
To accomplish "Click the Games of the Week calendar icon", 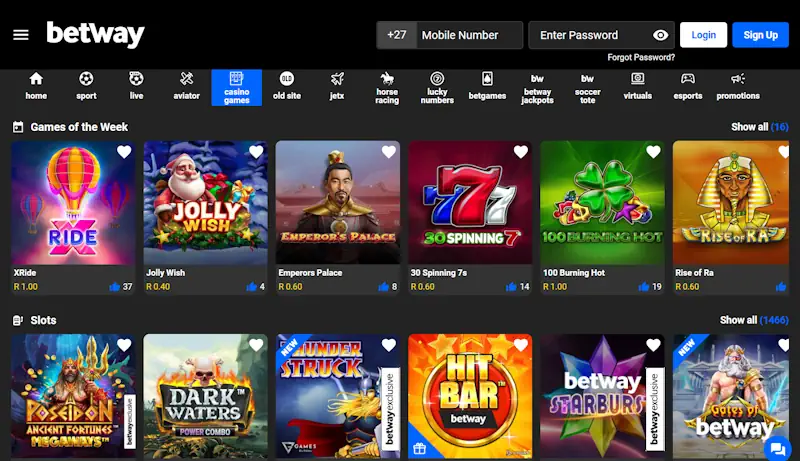I will [18, 127].
